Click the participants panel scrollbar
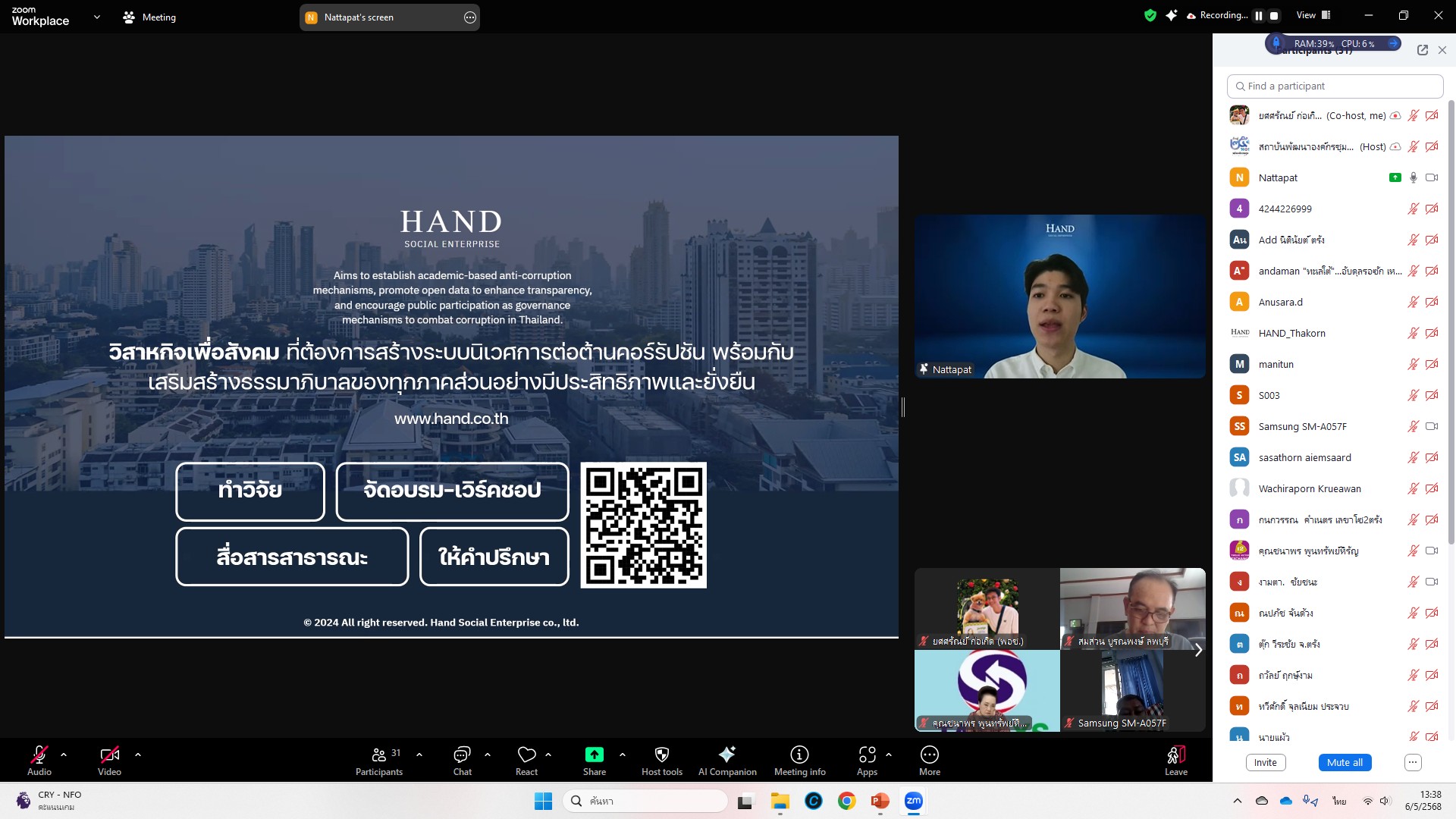Image resolution: width=1456 pixels, height=819 pixels. point(1451,322)
